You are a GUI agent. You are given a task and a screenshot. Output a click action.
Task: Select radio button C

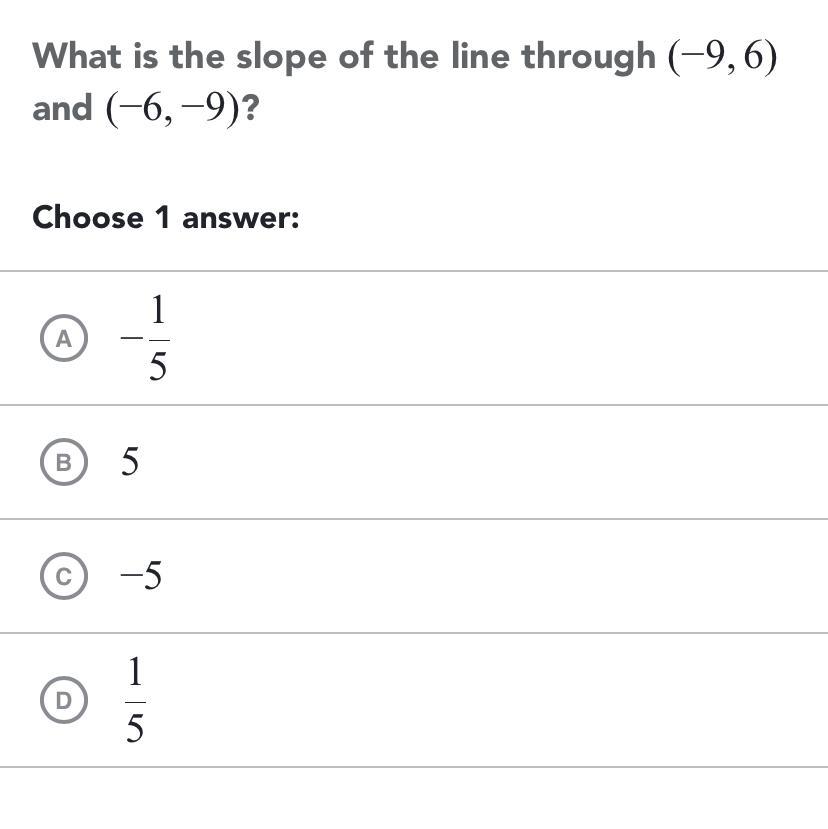[64, 576]
